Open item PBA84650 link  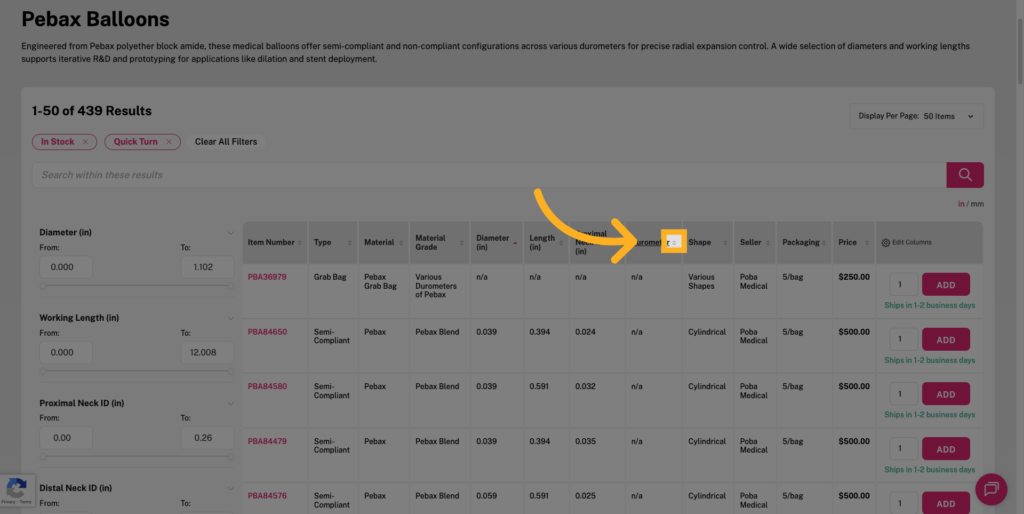267,332
